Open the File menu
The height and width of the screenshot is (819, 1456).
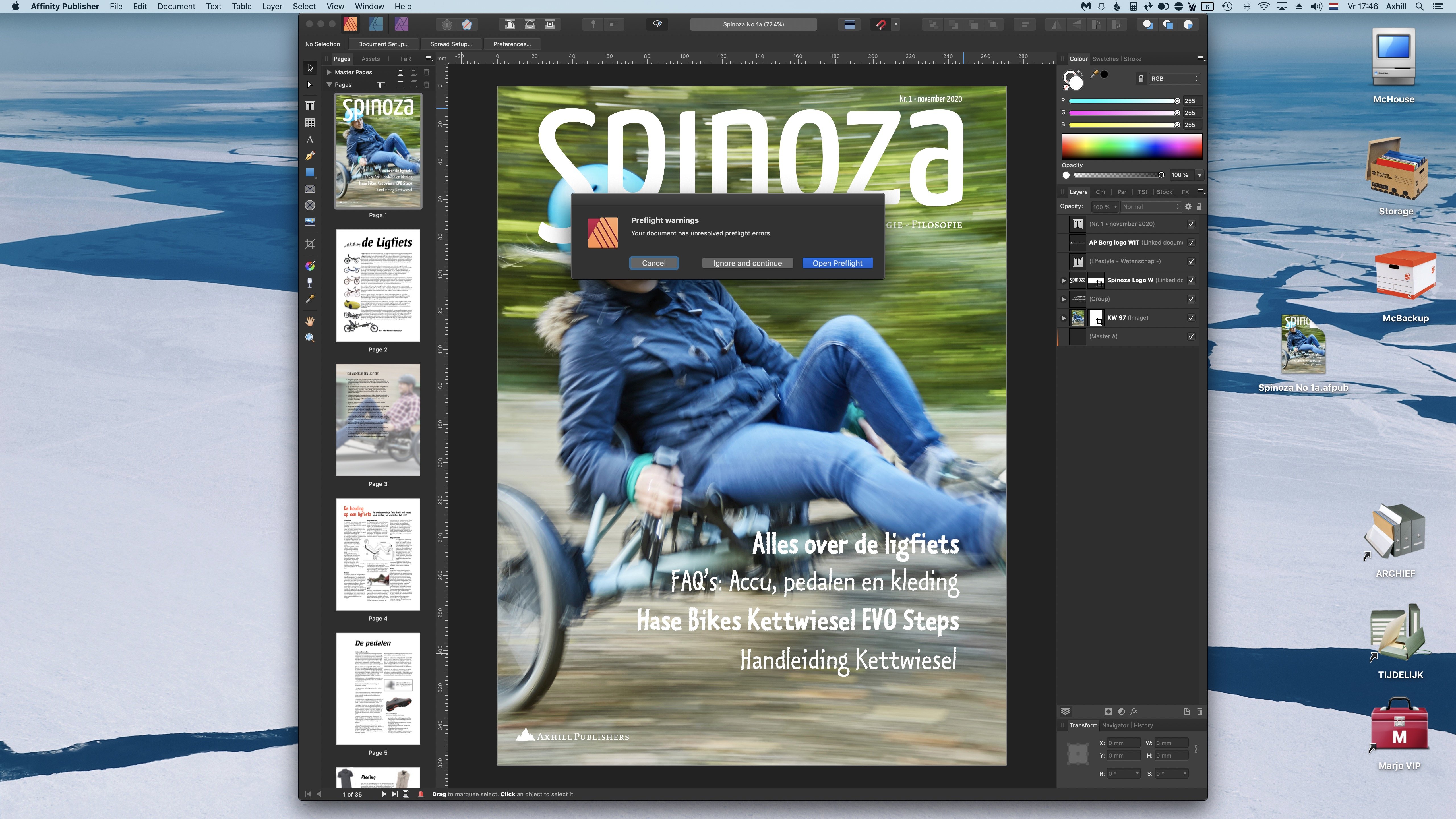tap(116, 6)
